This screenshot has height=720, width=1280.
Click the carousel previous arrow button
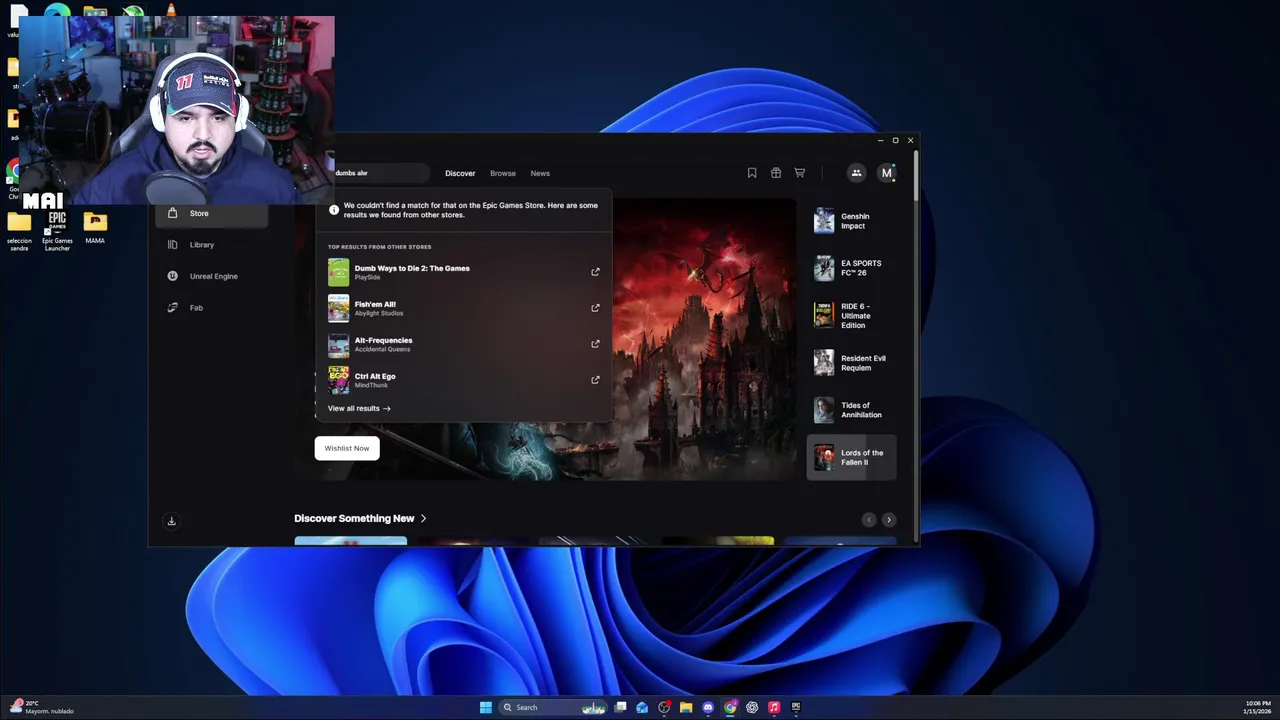click(869, 520)
